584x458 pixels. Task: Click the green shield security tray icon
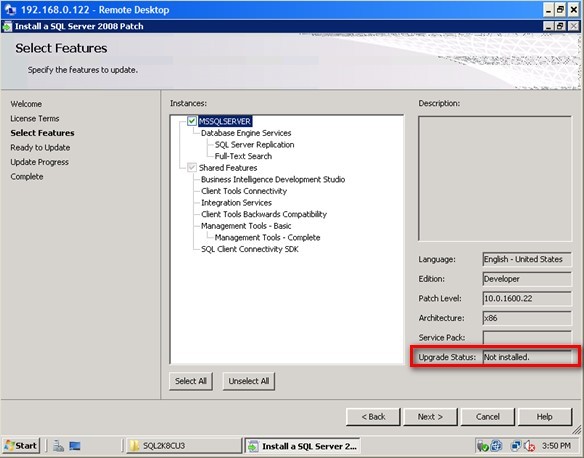coord(483,446)
